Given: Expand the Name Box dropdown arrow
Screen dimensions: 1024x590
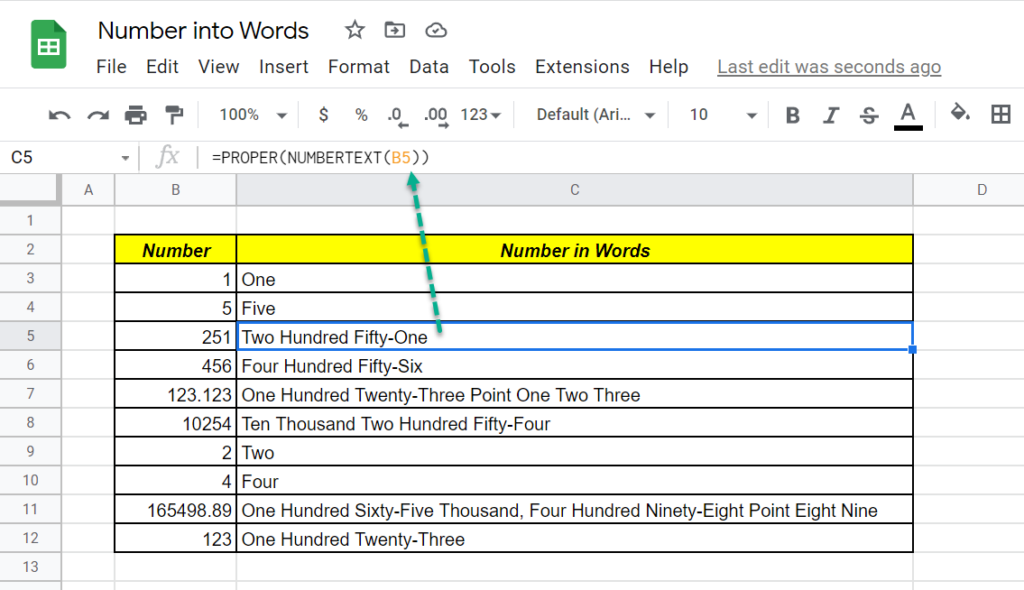Looking at the screenshot, I should point(125,158).
